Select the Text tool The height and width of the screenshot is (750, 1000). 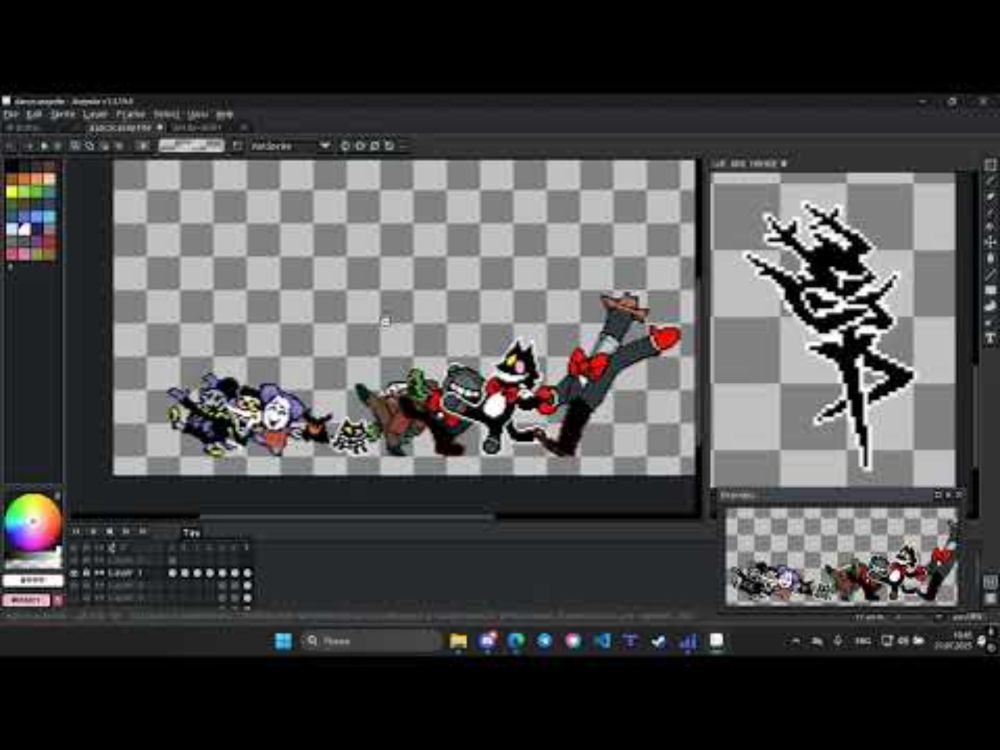pos(990,339)
